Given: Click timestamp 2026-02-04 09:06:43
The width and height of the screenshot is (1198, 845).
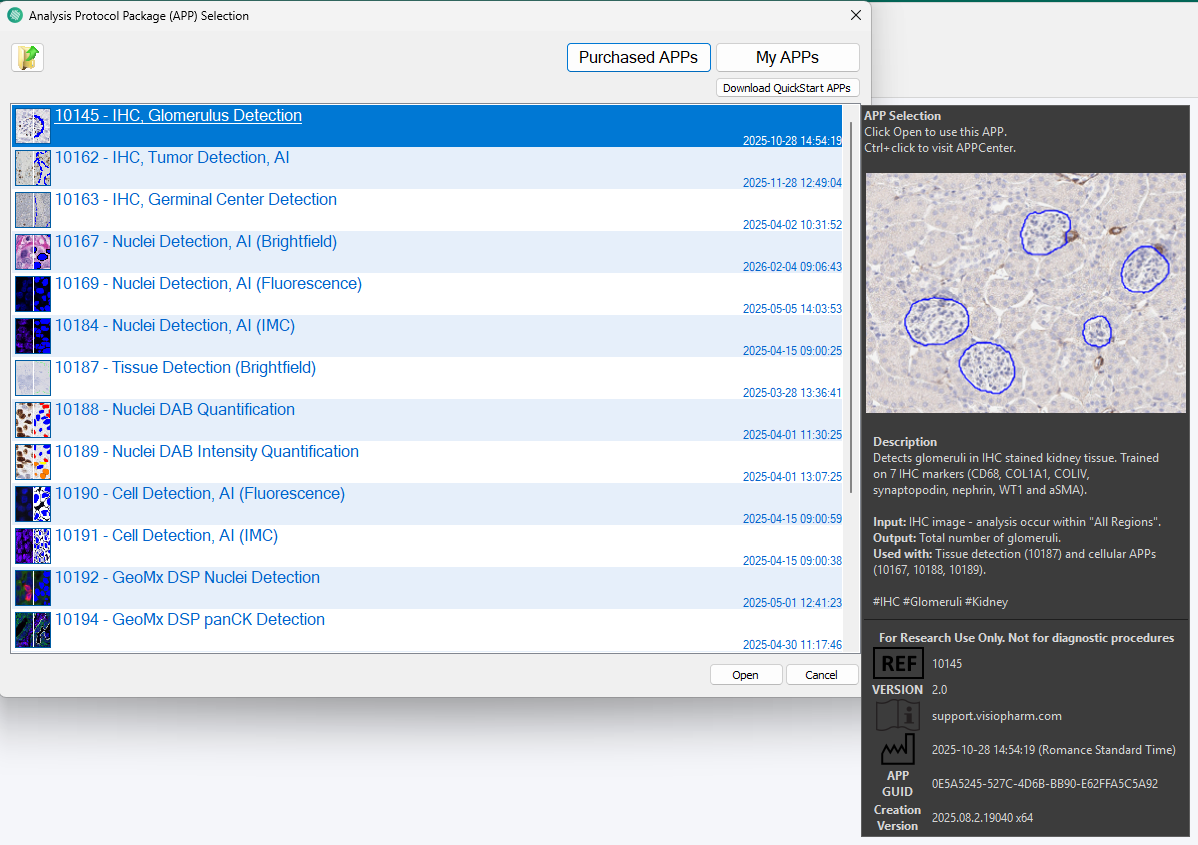Looking at the screenshot, I should pos(792,267).
